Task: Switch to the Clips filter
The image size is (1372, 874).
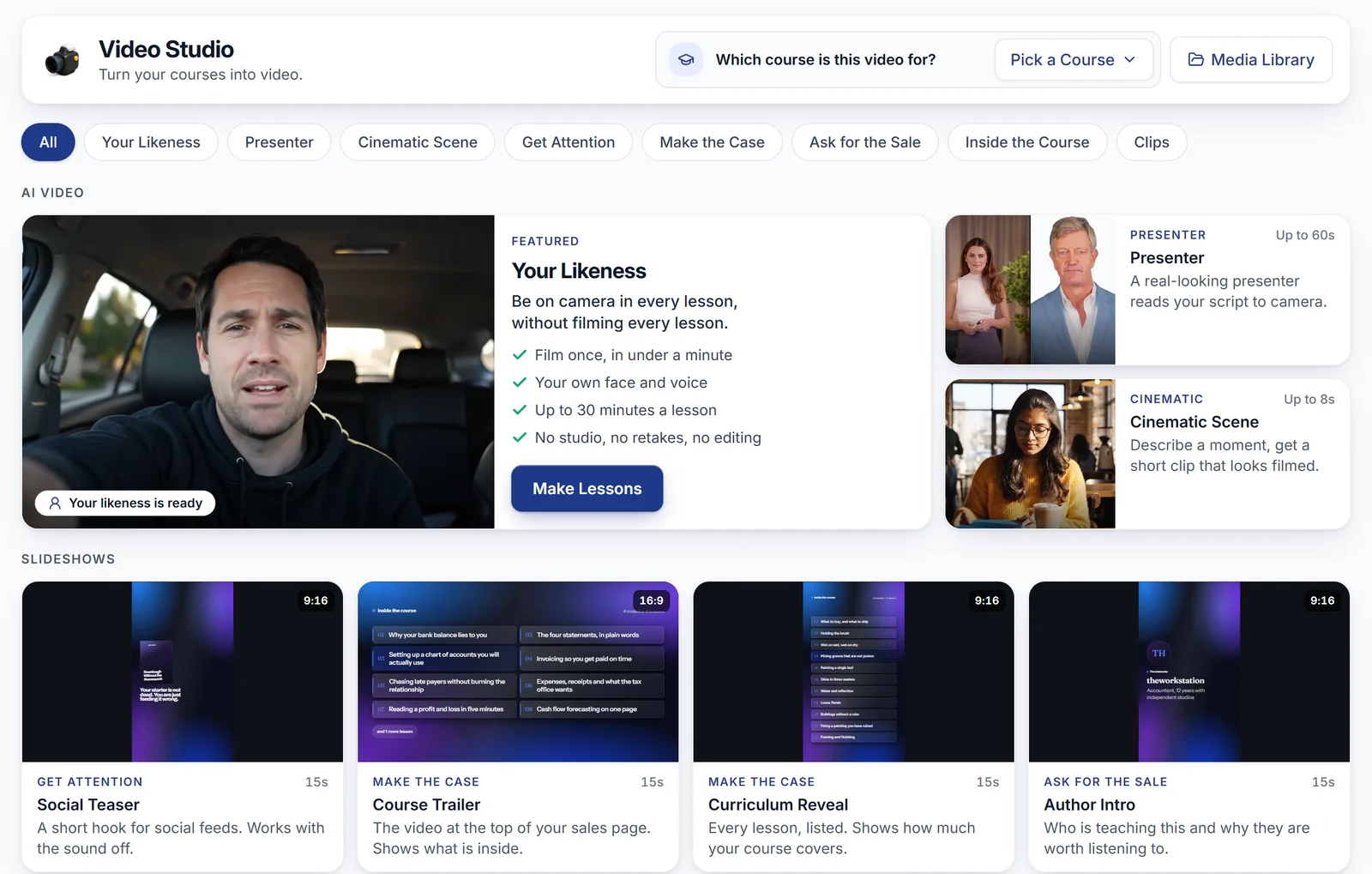Action: [1152, 142]
